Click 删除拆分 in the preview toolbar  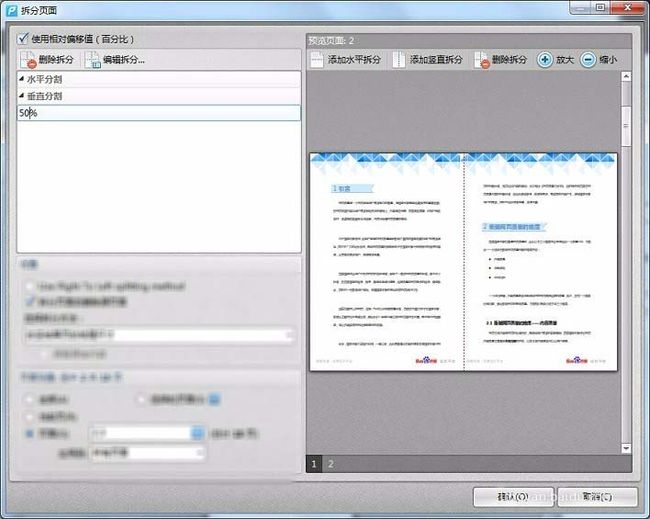pyautogui.click(x=500, y=60)
